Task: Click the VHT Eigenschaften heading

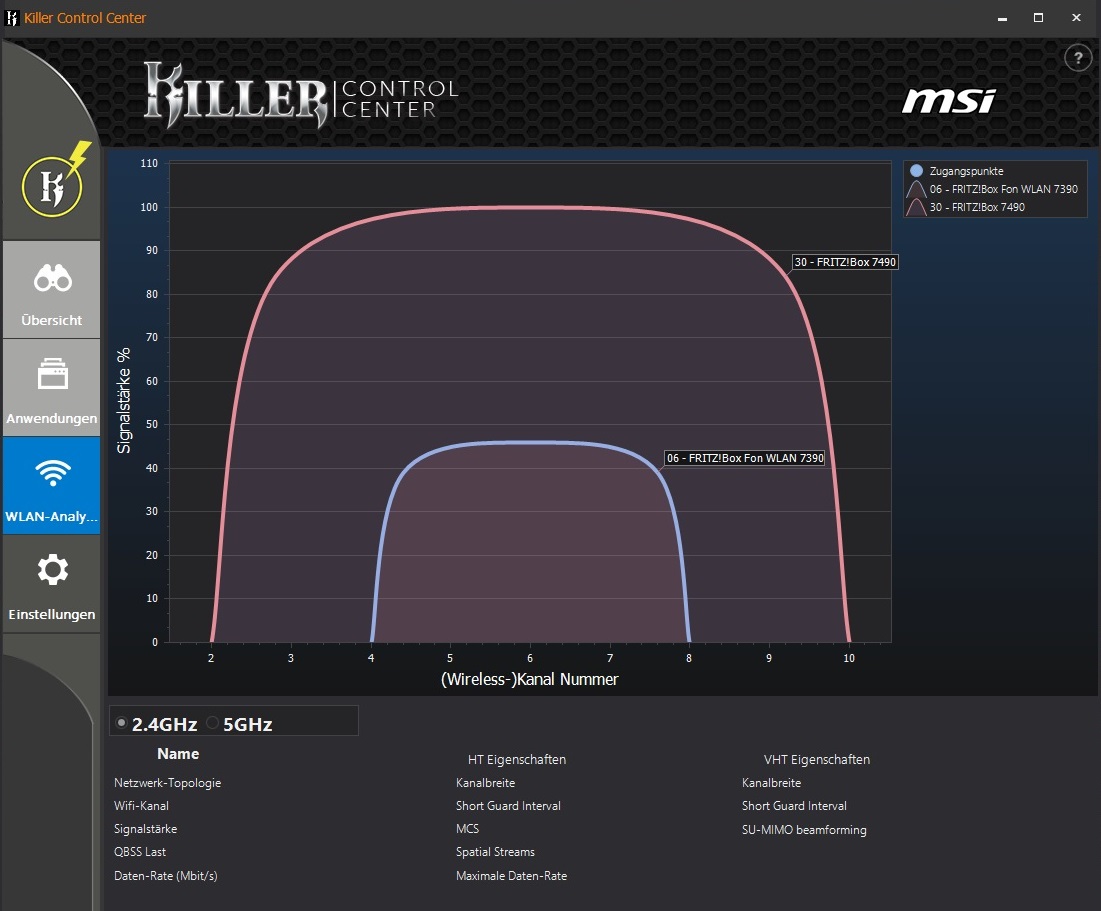Action: pyautogui.click(x=817, y=759)
